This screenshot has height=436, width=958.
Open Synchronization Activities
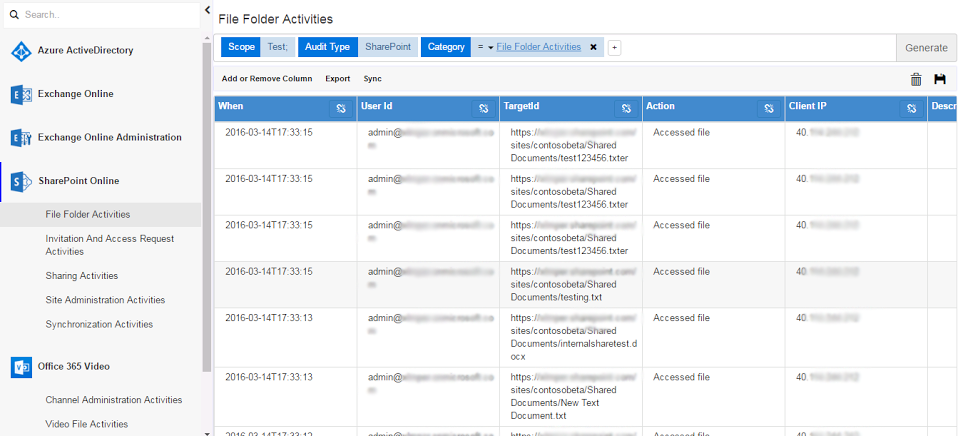[99, 325]
